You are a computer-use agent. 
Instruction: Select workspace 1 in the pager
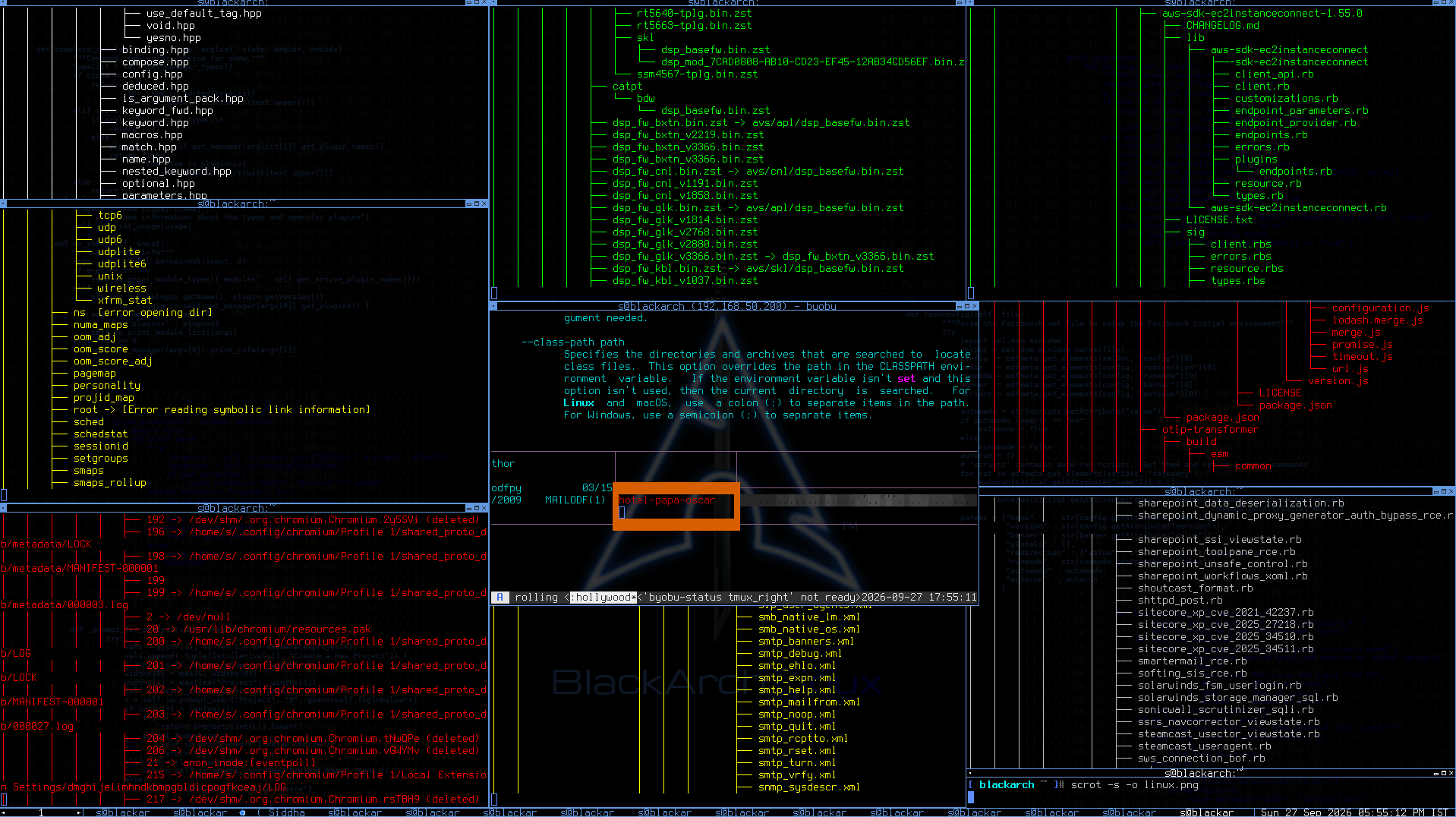coord(41,812)
